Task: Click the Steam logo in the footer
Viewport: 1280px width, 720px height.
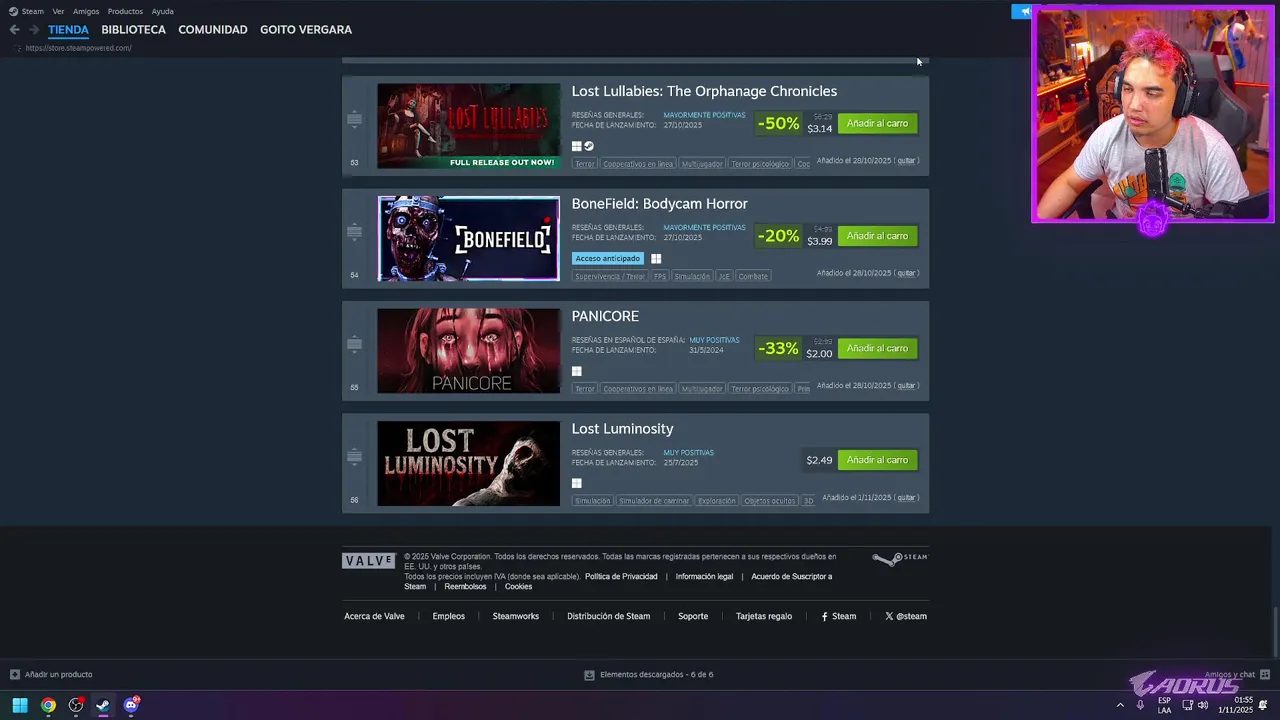Action: point(900,559)
